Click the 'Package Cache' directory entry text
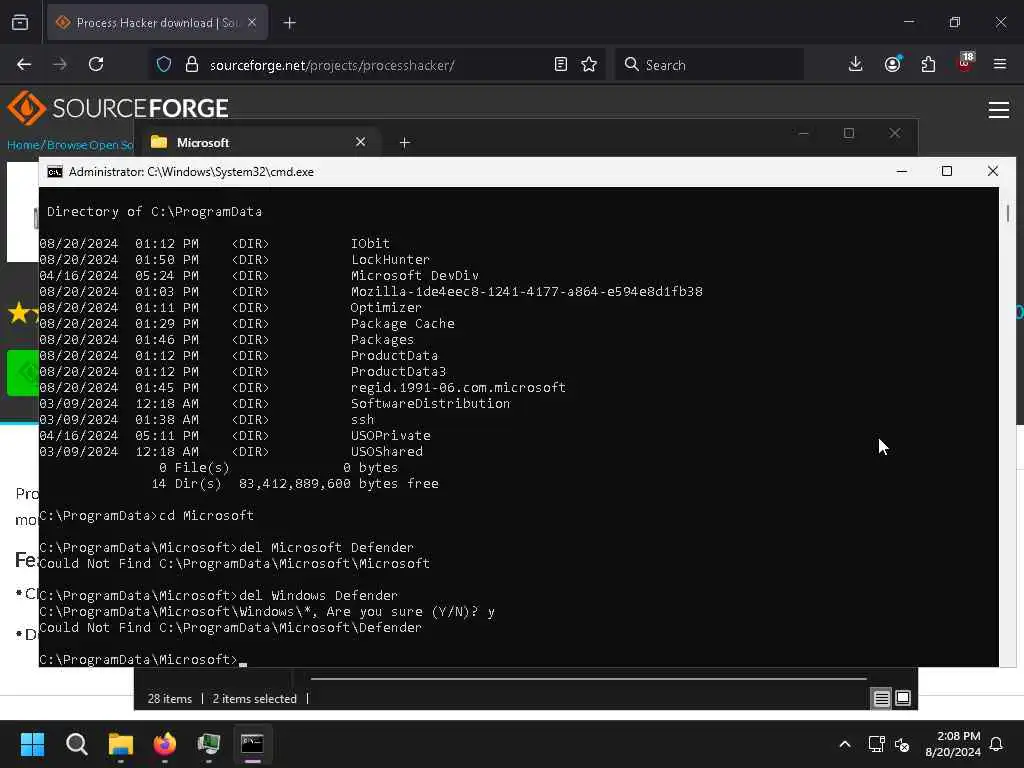Screen dimensions: 1024x768 (402, 324)
